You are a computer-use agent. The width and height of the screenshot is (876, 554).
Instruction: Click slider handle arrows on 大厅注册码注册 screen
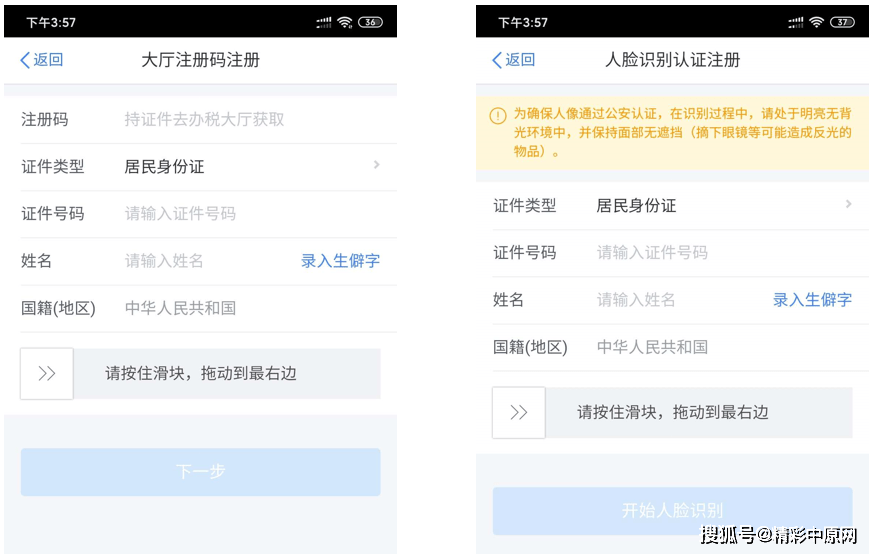[47, 374]
